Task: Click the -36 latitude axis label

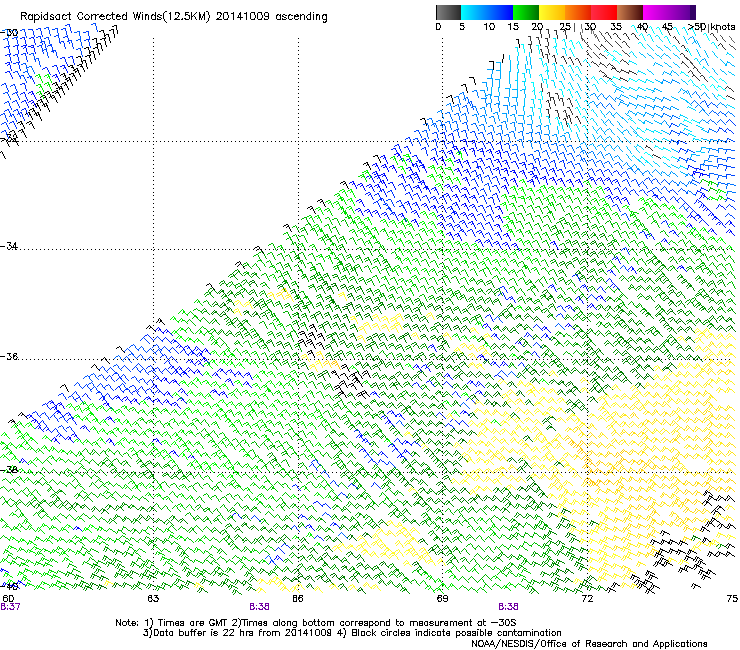Action: pos(9,356)
